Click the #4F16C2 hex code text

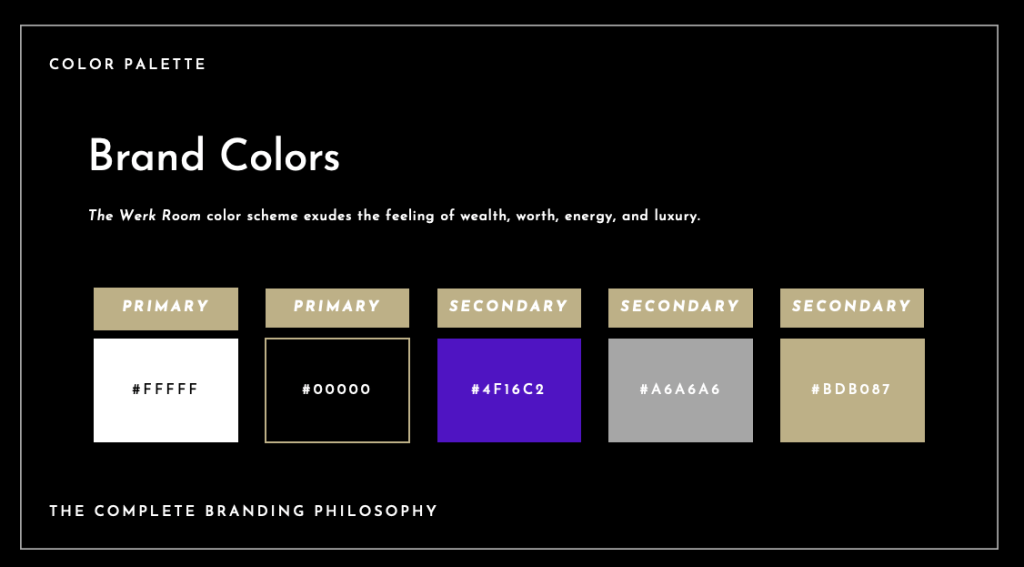pos(509,390)
